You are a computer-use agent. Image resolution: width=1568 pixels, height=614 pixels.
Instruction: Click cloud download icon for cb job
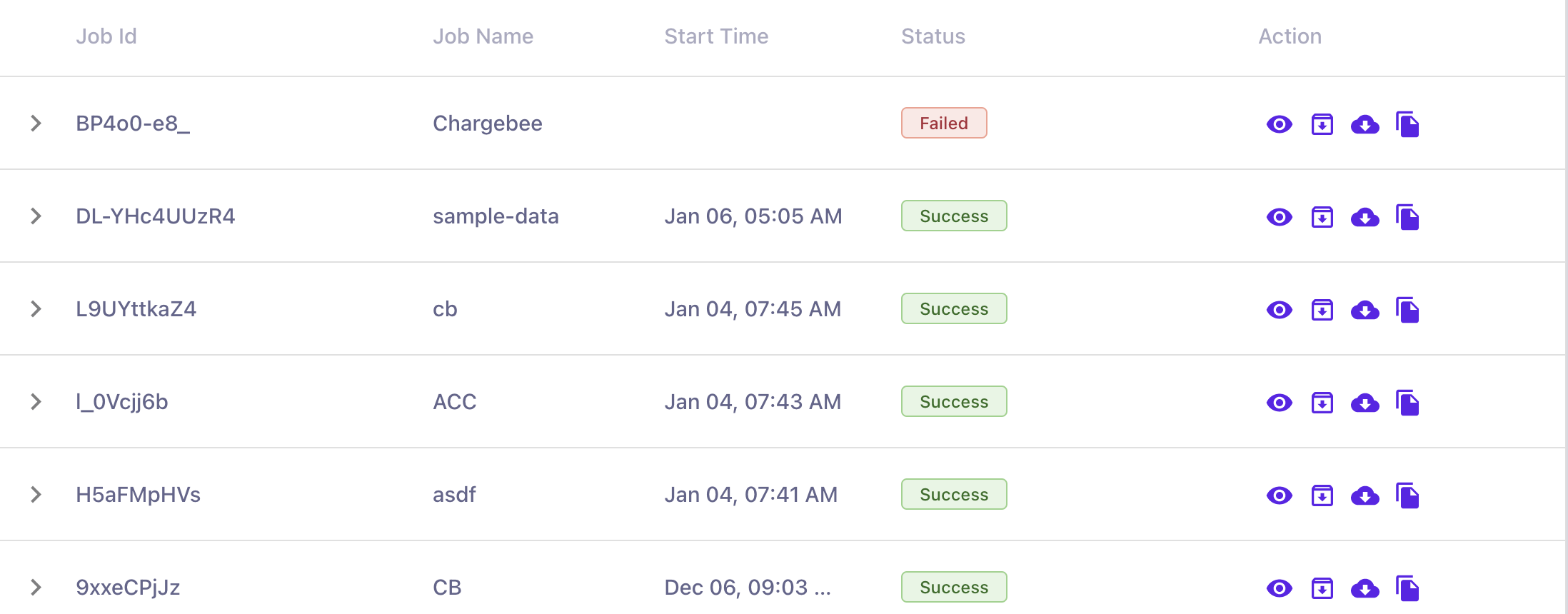click(1365, 311)
